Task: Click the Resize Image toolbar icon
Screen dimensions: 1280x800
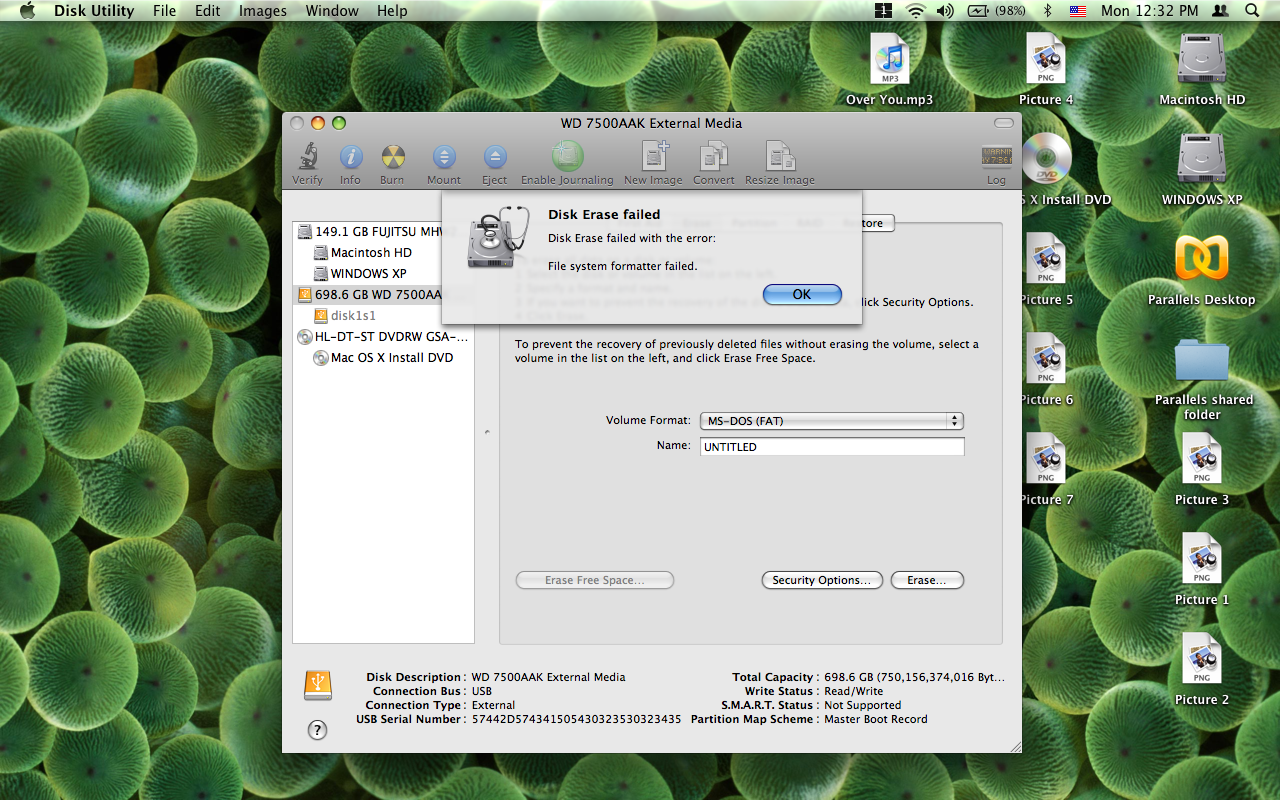Action: [x=780, y=157]
